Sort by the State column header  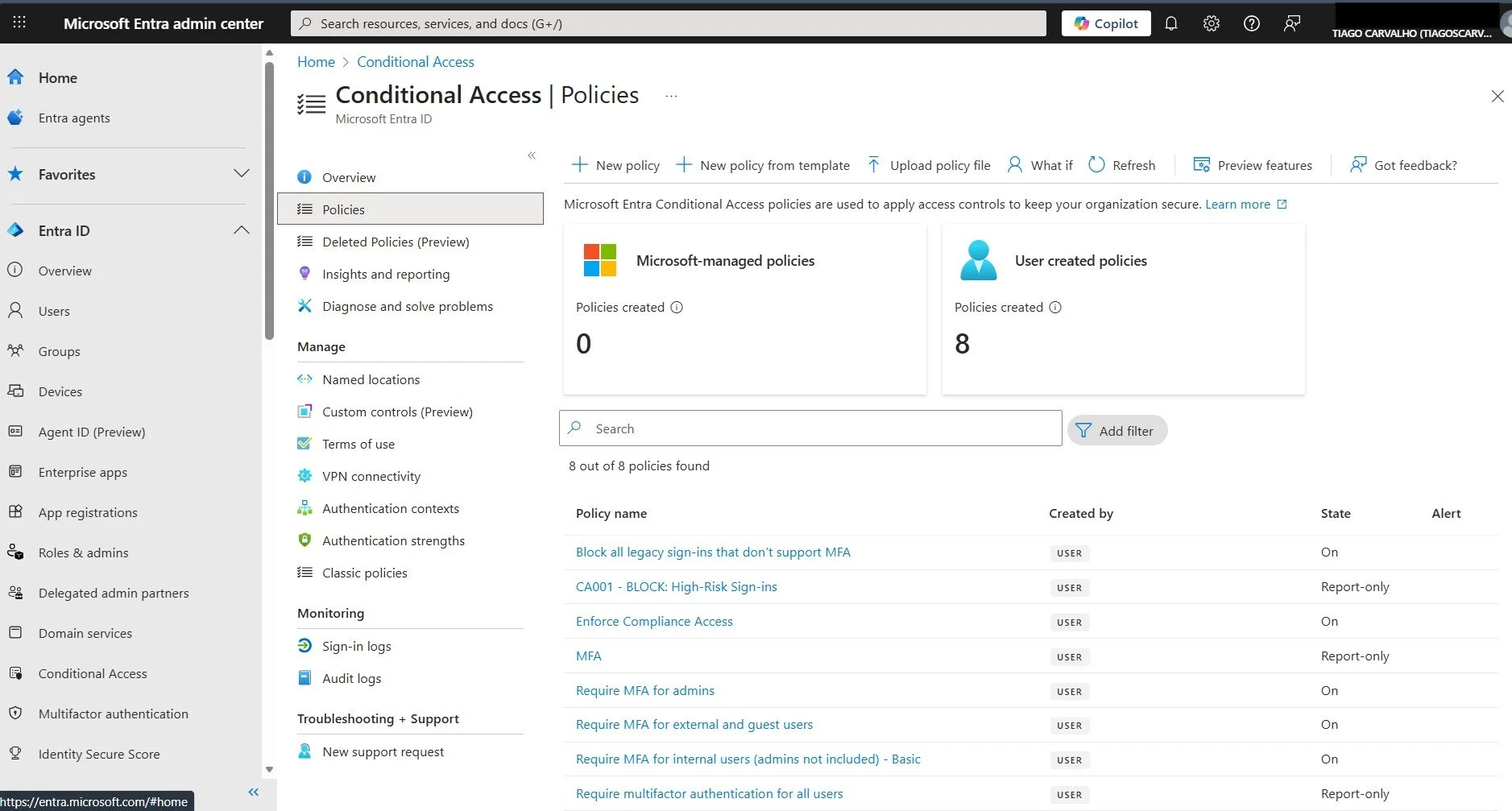coord(1336,513)
